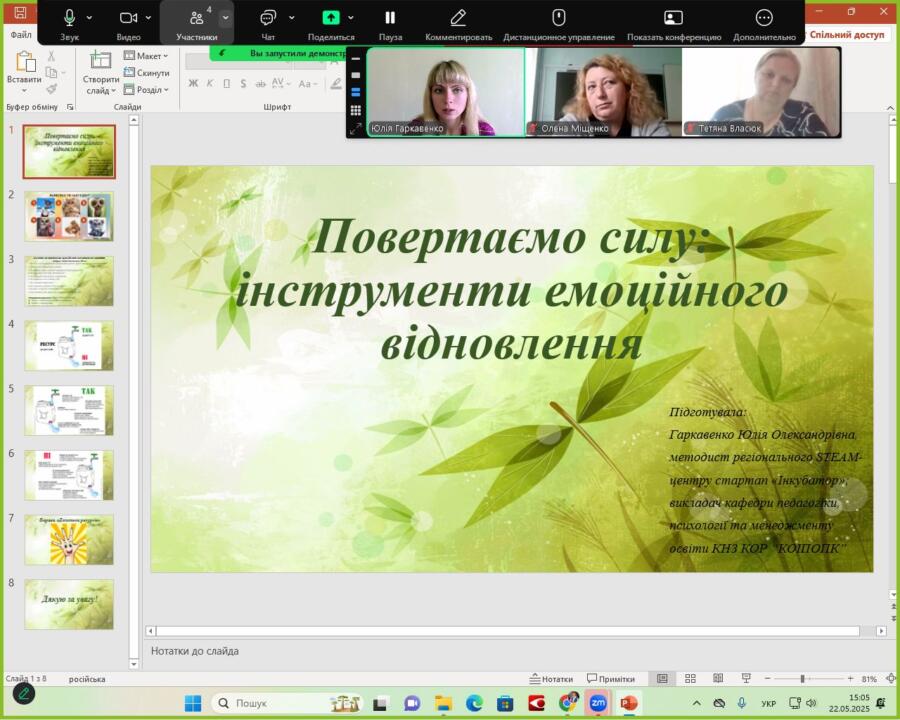
Task: Open the Розділ section dropdown
Action: pyautogui.click(x=146, y=90)
